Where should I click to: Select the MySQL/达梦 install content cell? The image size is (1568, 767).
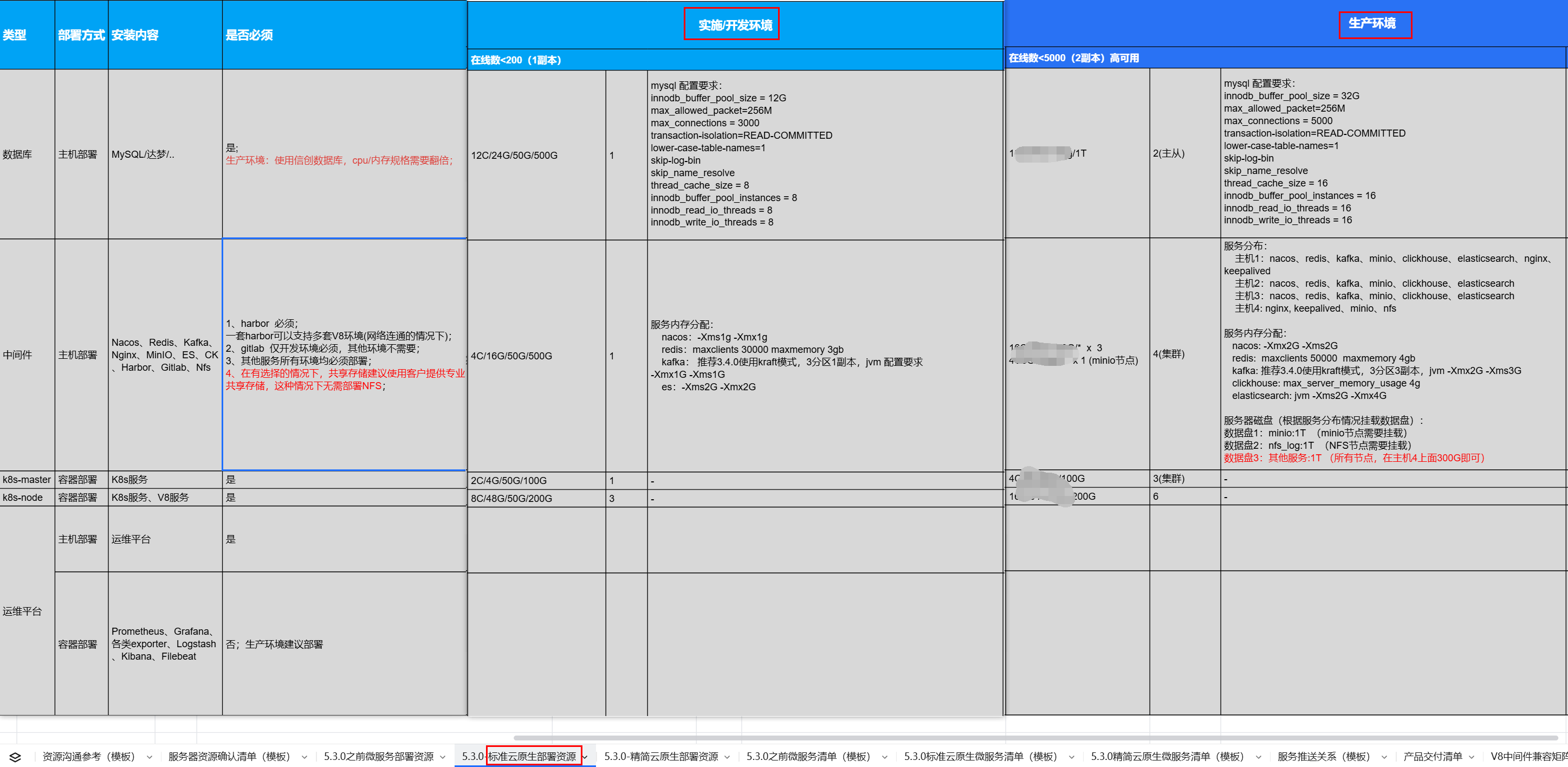click(x=165, y=154)
